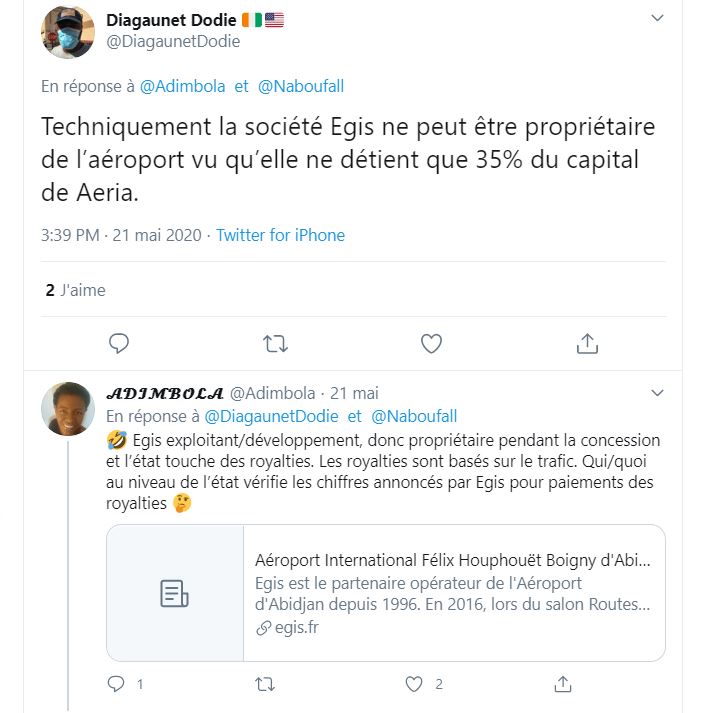This screenshot has height=713, width=714.
Task: Reply to ADIMBOLA's tweet
Action: 117,684
